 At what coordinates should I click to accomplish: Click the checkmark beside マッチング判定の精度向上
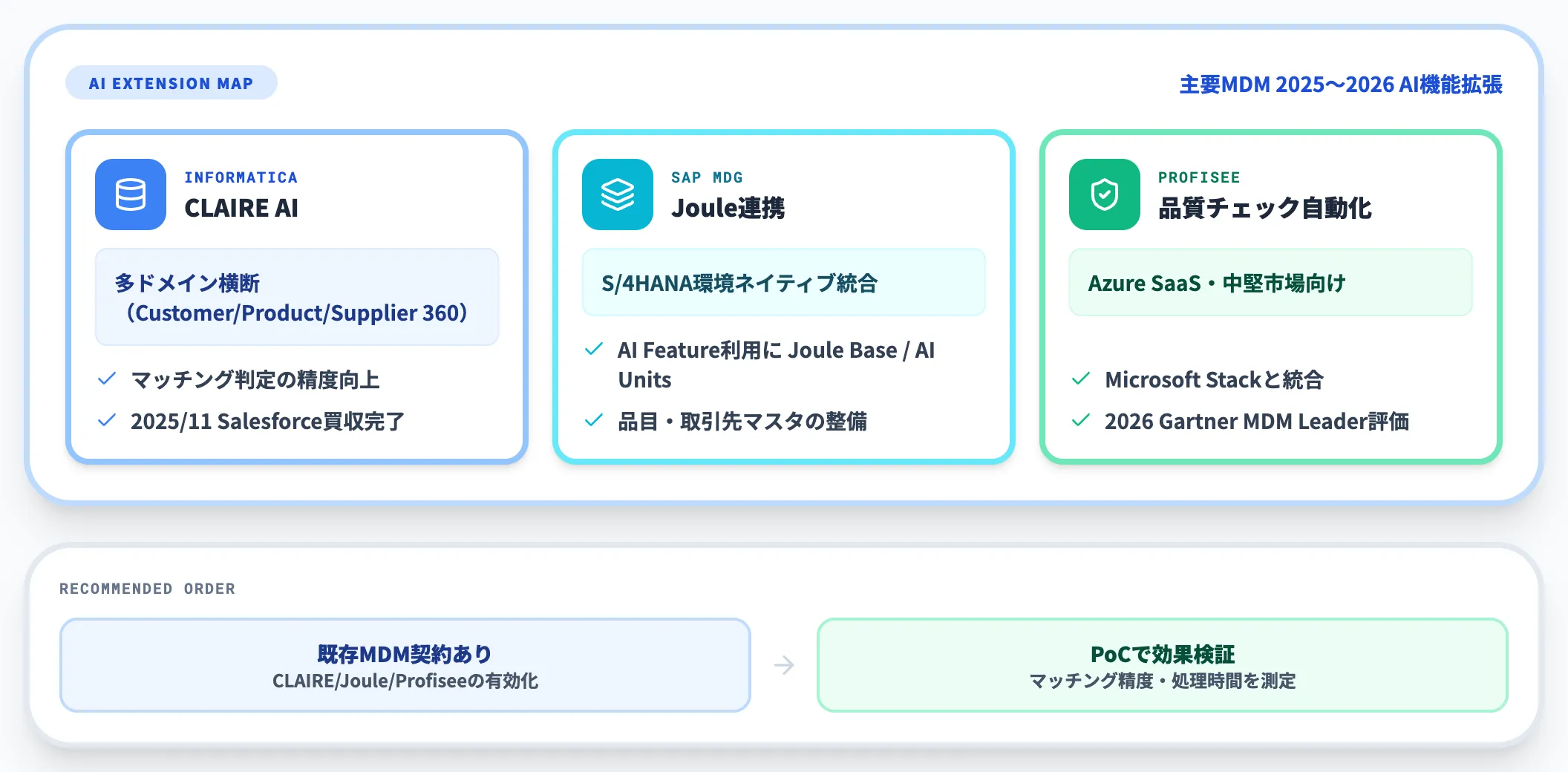point(107,379)
